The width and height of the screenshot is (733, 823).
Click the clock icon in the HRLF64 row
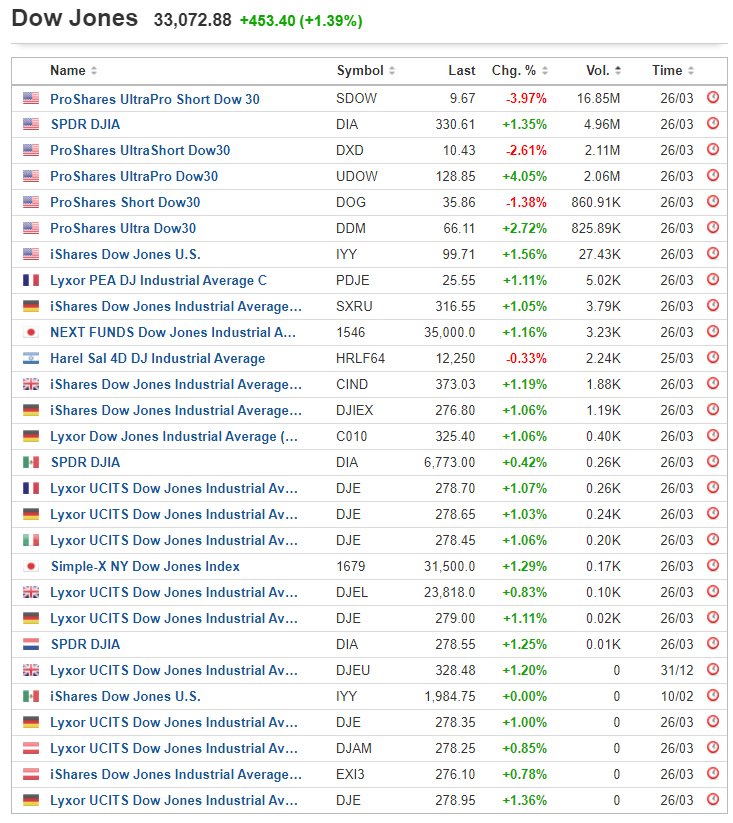tap(712, 358)
